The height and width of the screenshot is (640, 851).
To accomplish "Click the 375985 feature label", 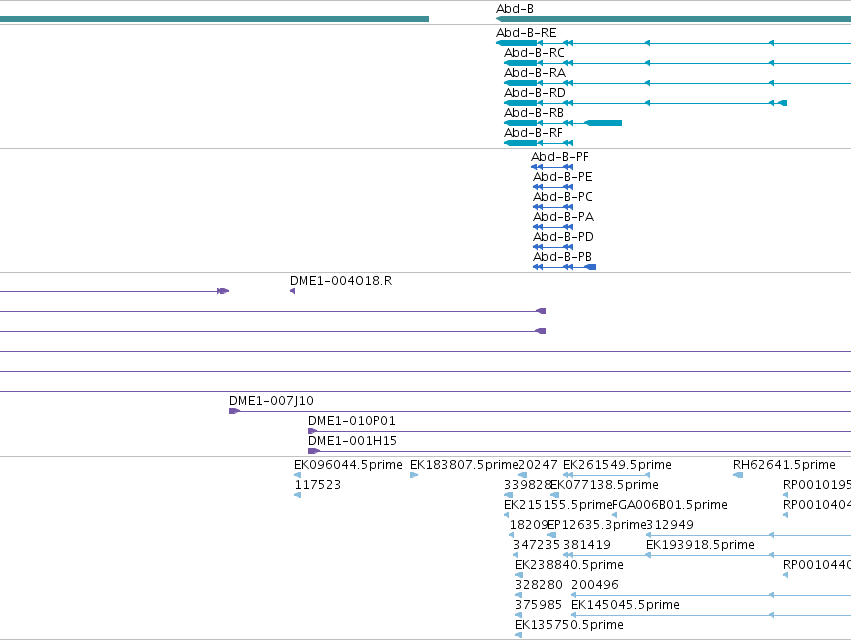I will pyautogui.click(x=538, y=605).
